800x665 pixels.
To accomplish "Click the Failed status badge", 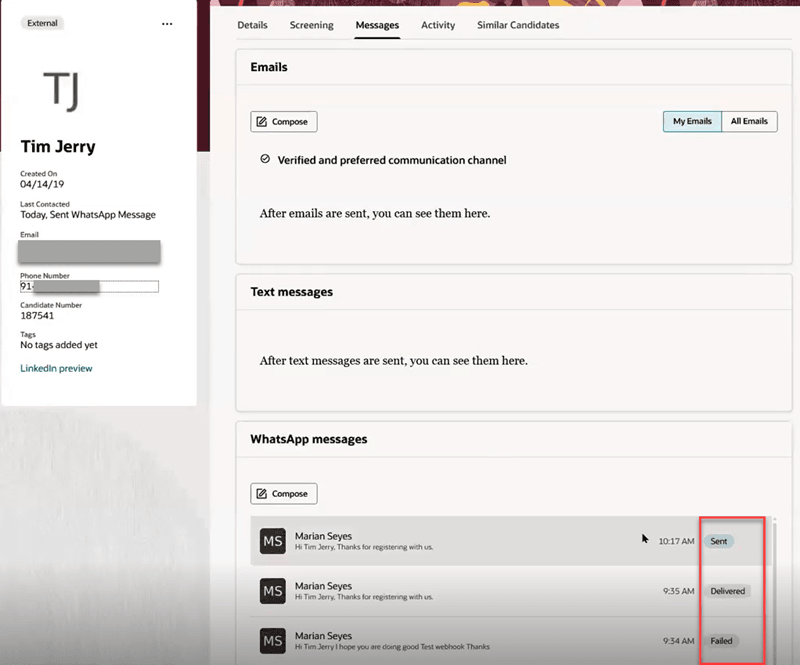I will [x=721, y=641].
